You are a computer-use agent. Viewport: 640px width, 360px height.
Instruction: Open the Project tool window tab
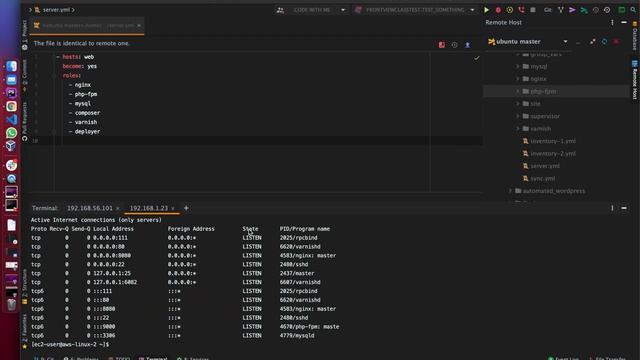click(24, 34)
